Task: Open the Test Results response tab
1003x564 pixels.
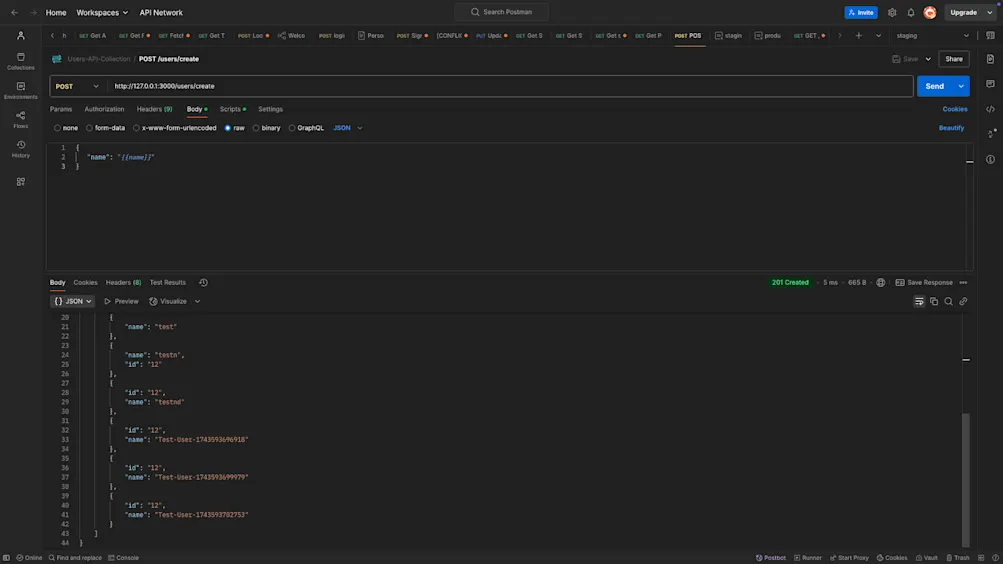Action: click(168, 283)
